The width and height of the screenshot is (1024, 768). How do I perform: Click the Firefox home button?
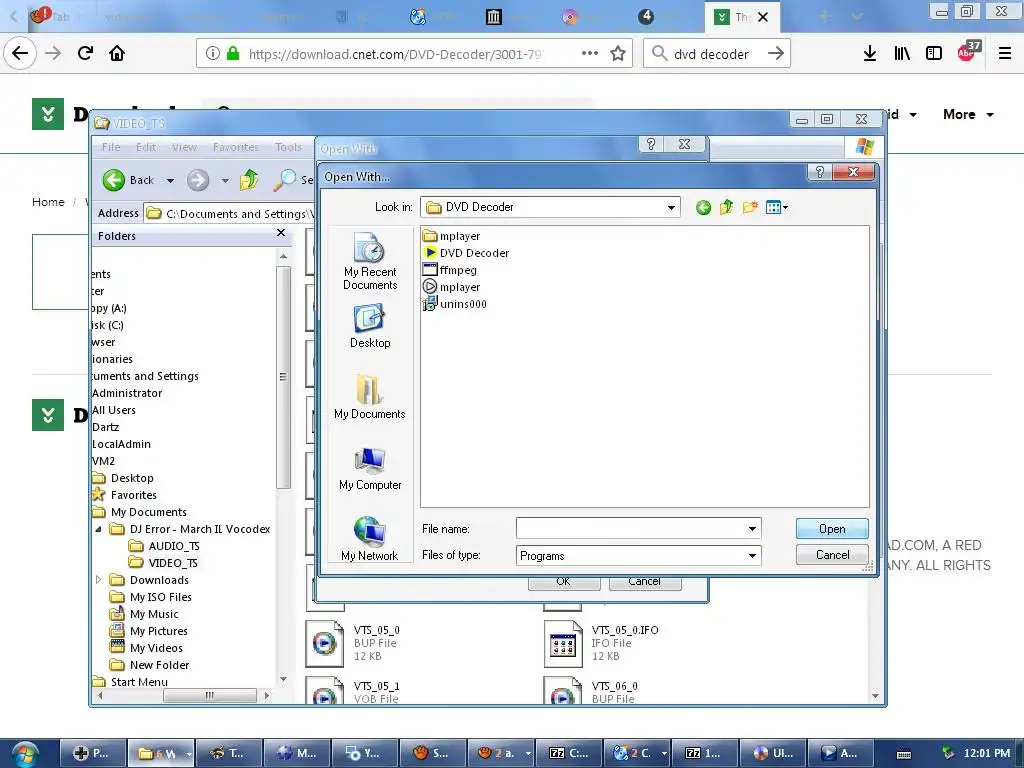pyautogui.click(x=117, y=54)
